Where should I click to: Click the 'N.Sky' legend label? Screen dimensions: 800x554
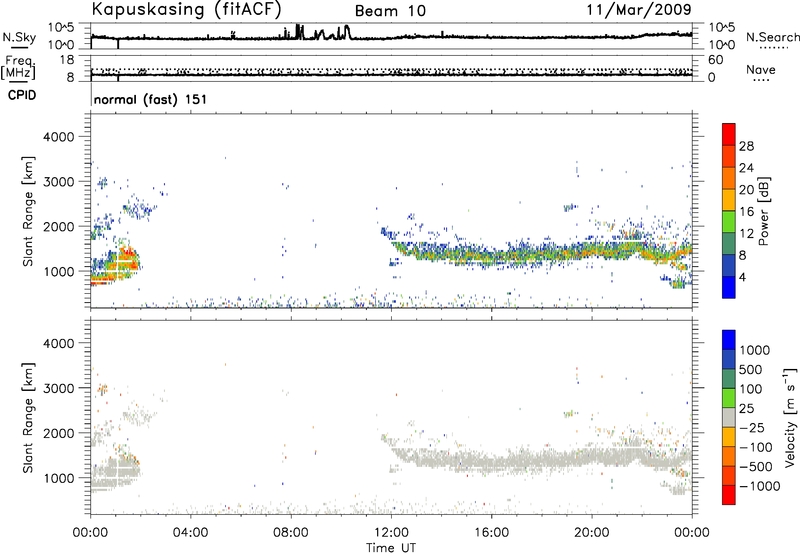coord(19,37)
